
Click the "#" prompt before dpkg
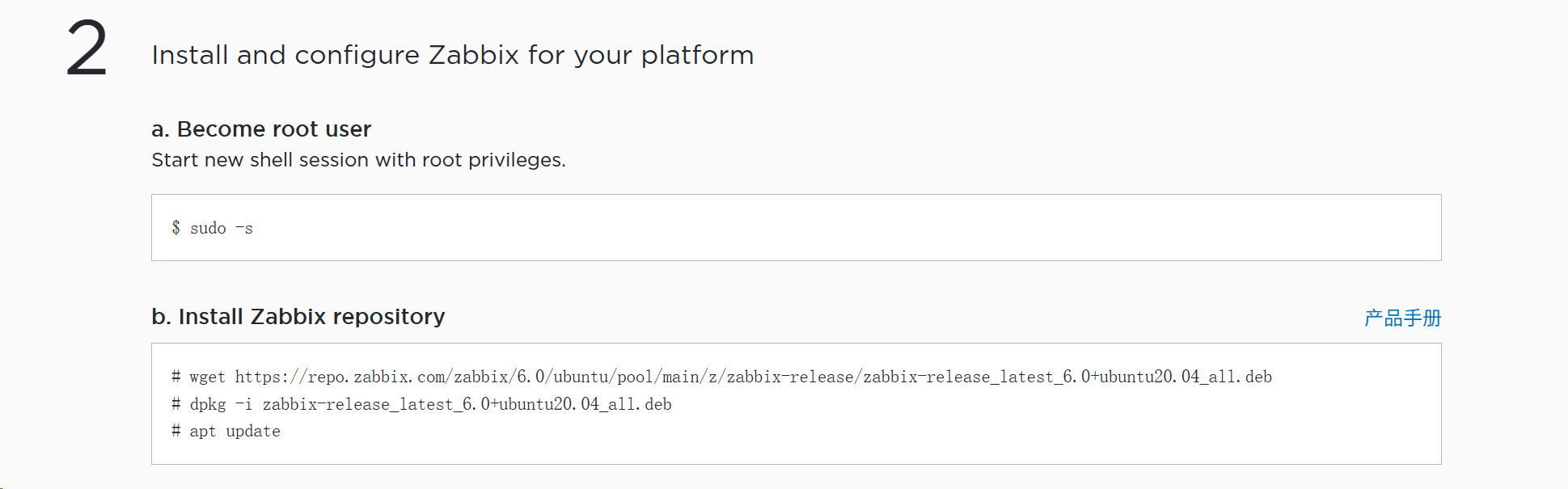point(175,405)
